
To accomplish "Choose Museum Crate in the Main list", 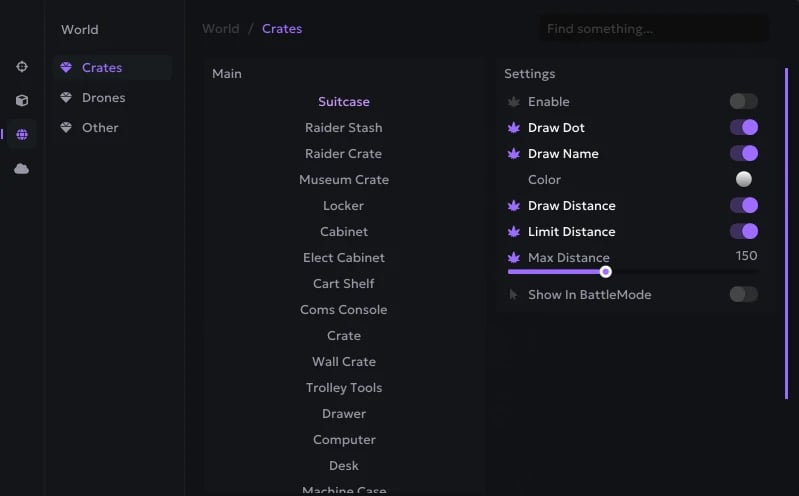I will pos(343,180).
